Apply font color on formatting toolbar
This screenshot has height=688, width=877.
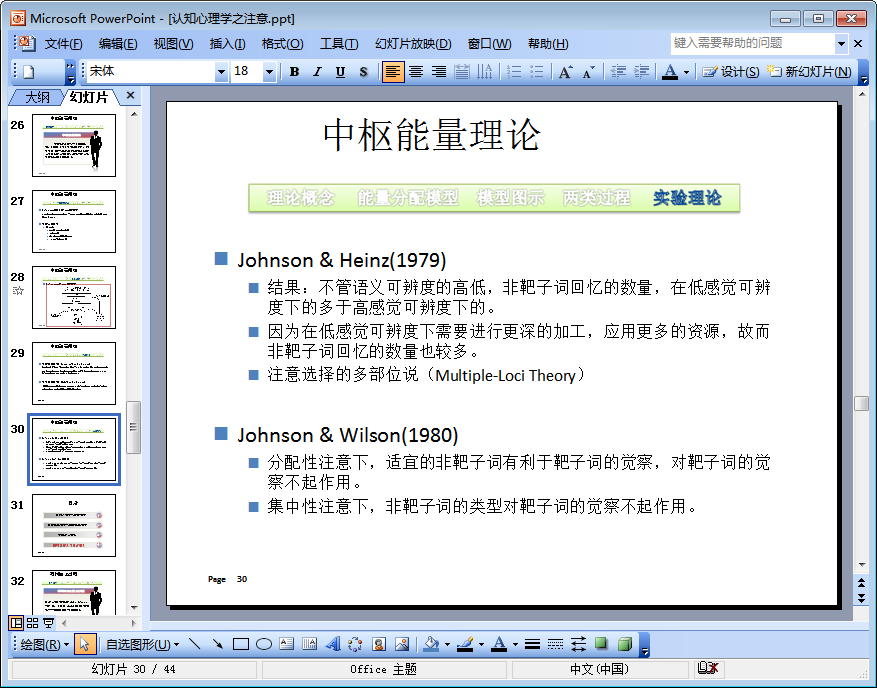(669, 72)
